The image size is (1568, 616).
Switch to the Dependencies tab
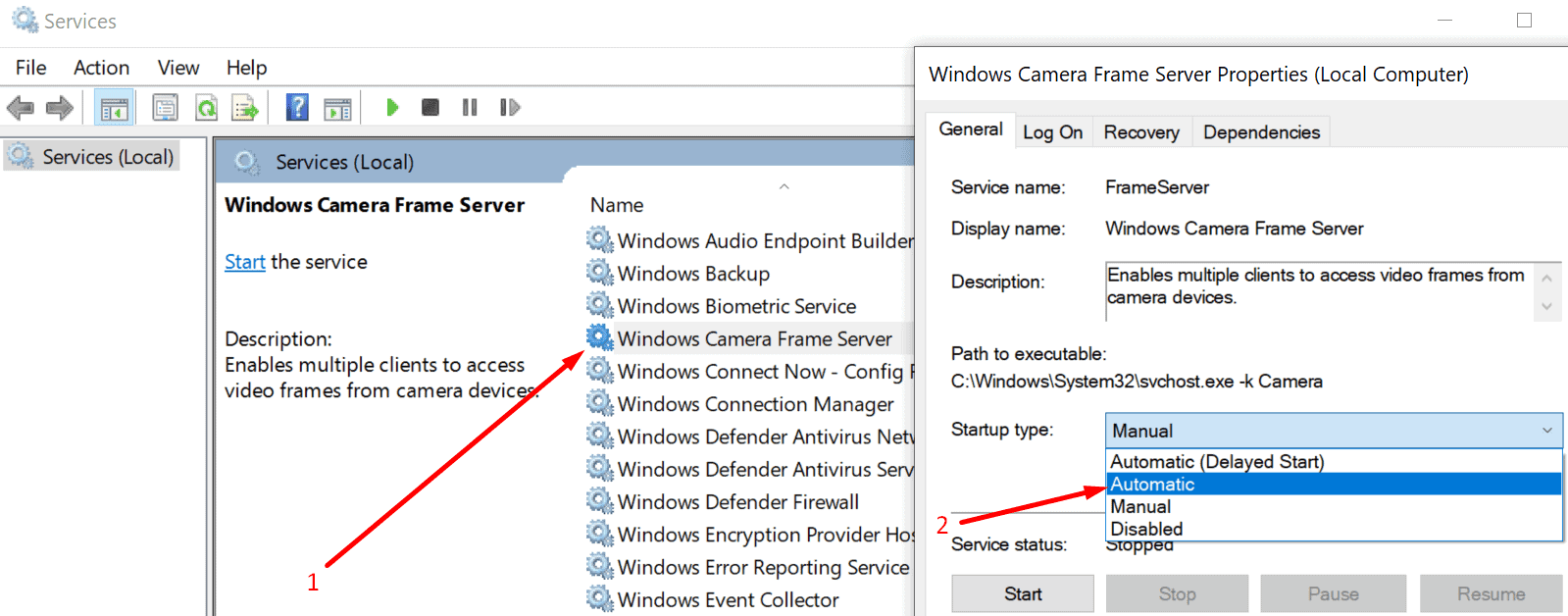1261,132
